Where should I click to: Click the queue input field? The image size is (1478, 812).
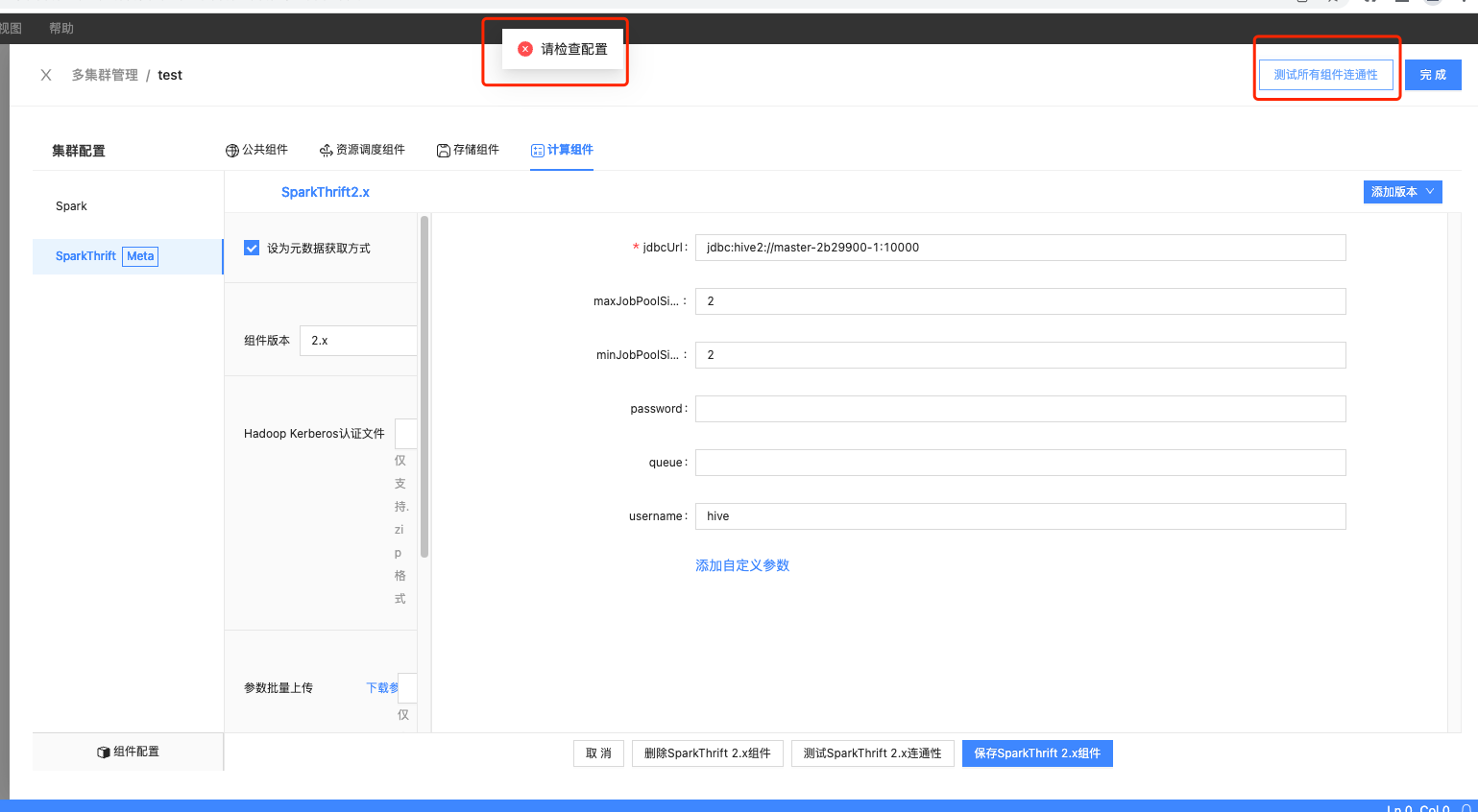1021,463
